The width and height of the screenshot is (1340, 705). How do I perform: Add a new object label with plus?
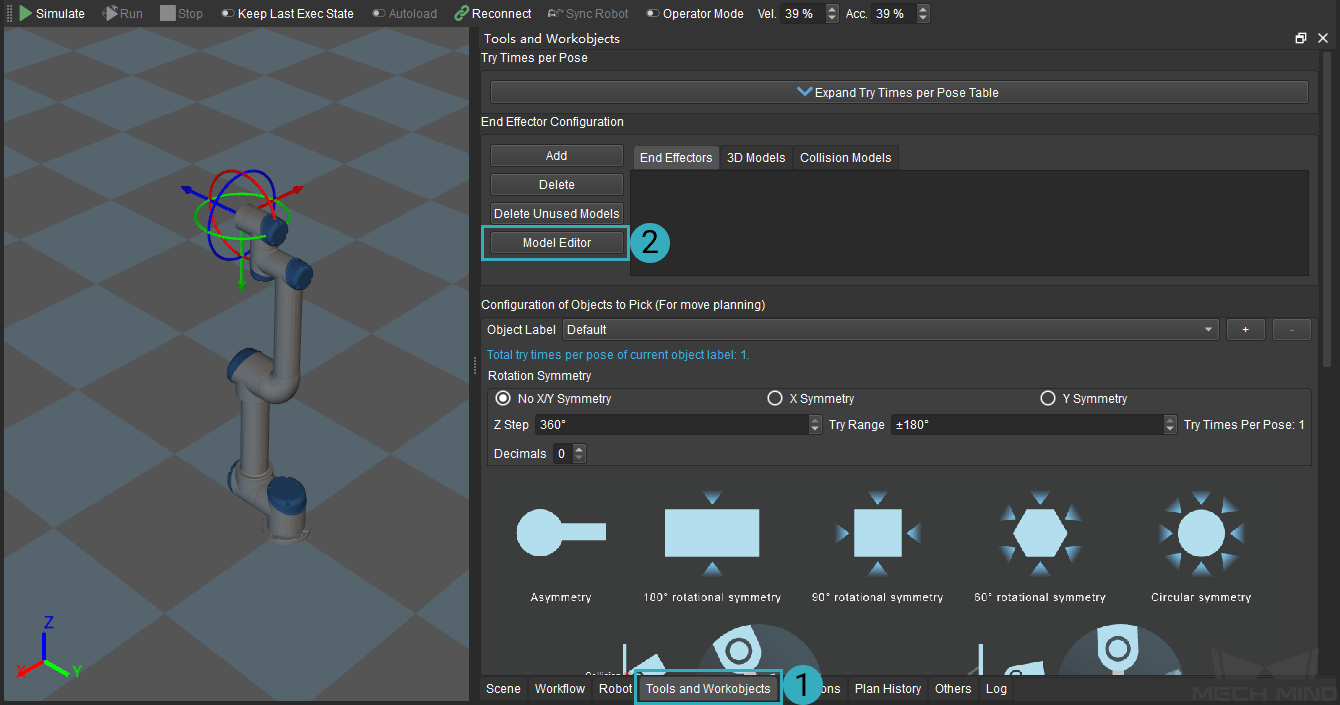coord(1246,330)
